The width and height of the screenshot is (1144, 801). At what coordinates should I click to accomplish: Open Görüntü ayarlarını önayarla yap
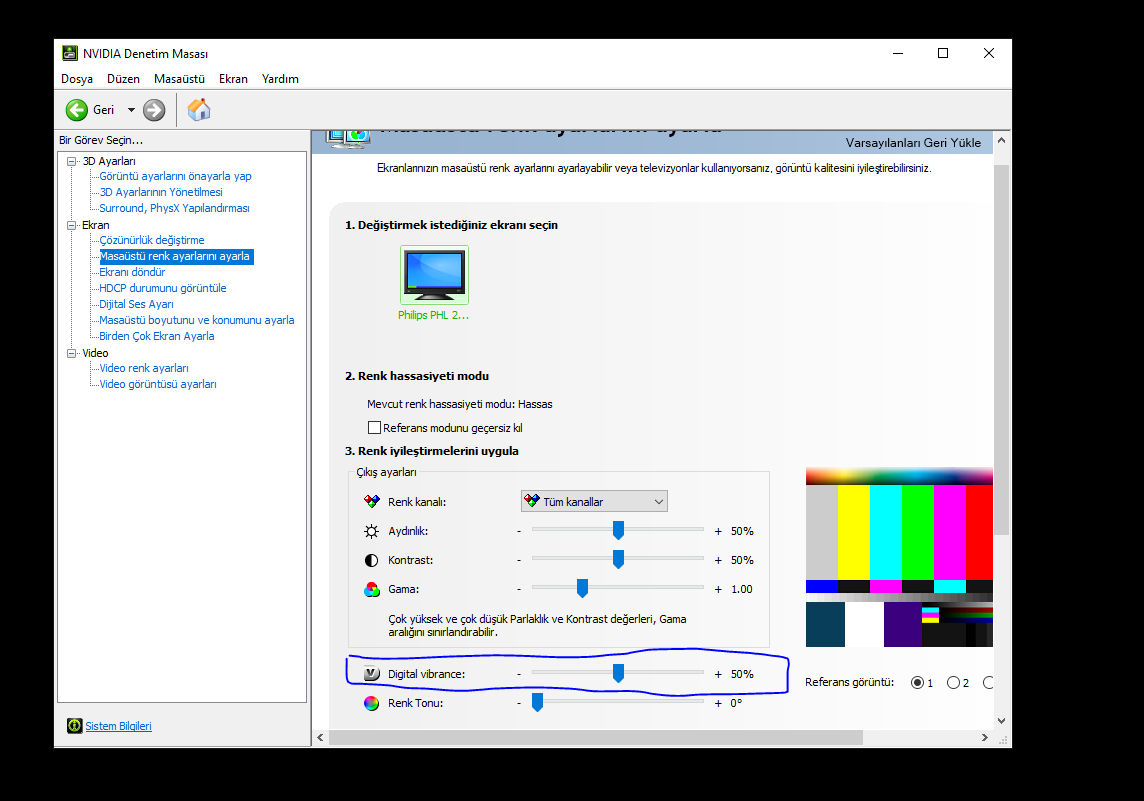click(x=175, y=176)
